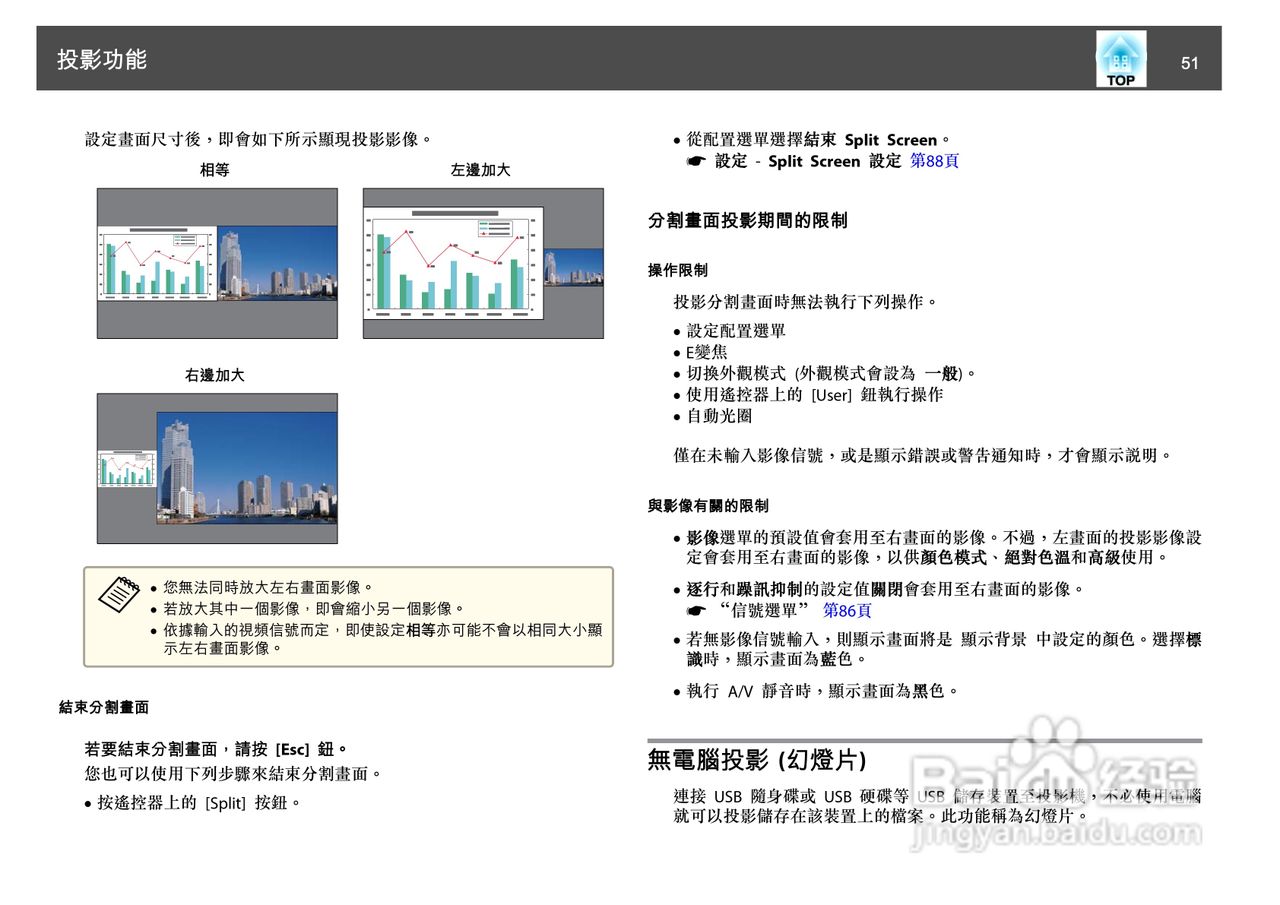Click page number 51

point(1189,63)
